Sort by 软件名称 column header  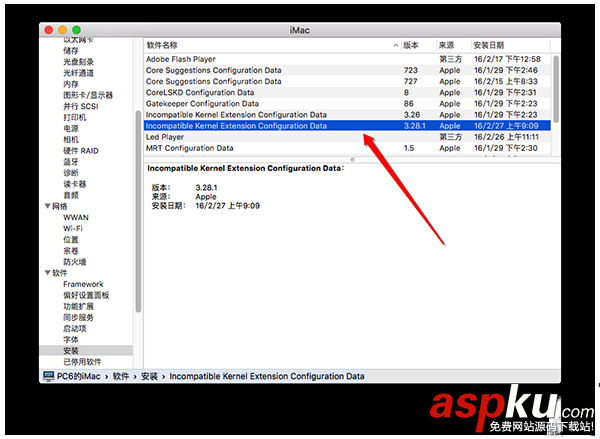click(272, 45)
